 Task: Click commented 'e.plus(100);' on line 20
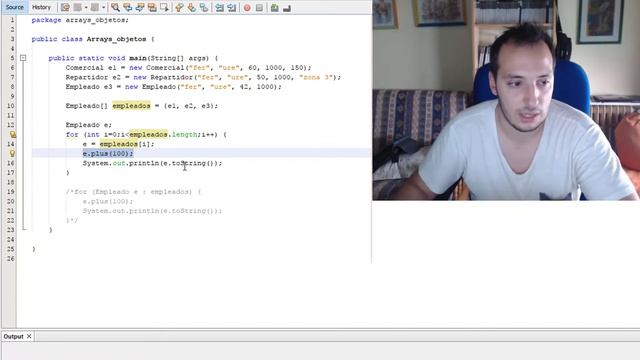(108, 201)
